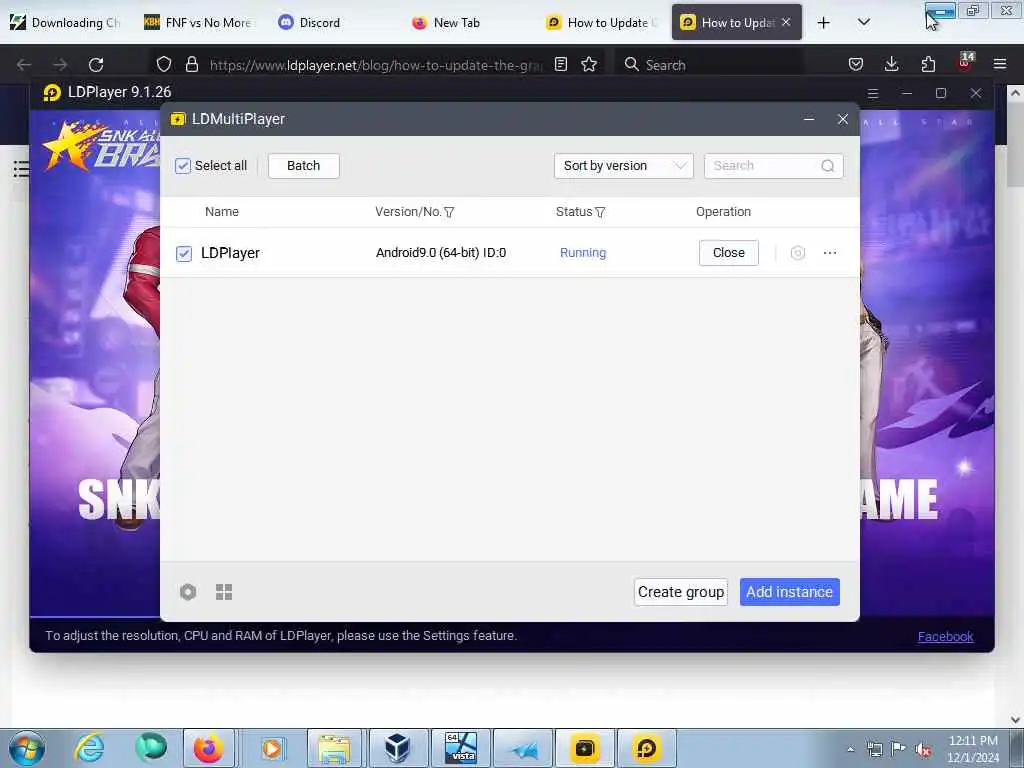Image resolution: width=1024 pixels, height=768 pixels.
Task: Launch Internet Explorer from taskbar
Action: coord(89,748)
